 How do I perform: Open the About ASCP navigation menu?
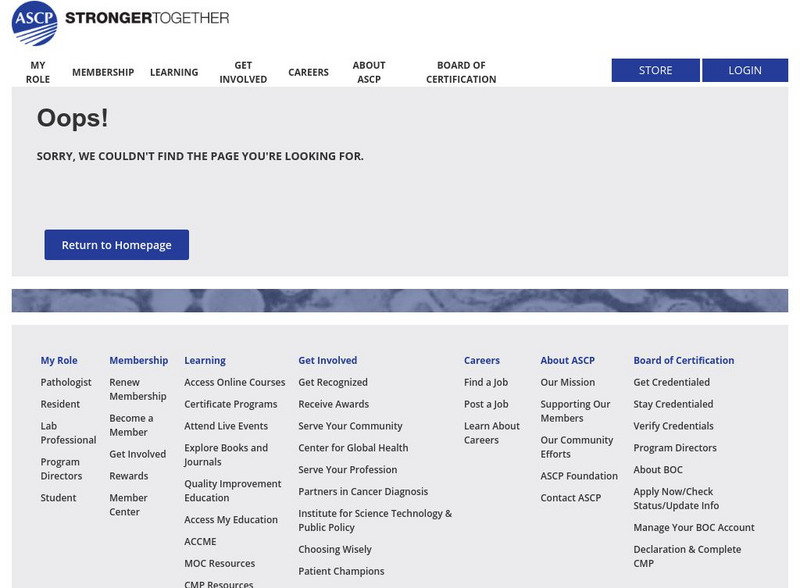pyautogui.click(x=369, y=72)
